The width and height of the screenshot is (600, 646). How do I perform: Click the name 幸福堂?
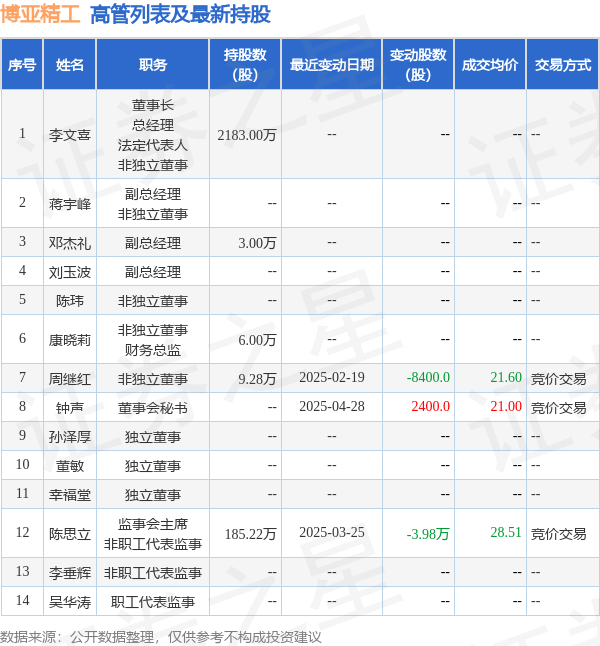(70, 494)
